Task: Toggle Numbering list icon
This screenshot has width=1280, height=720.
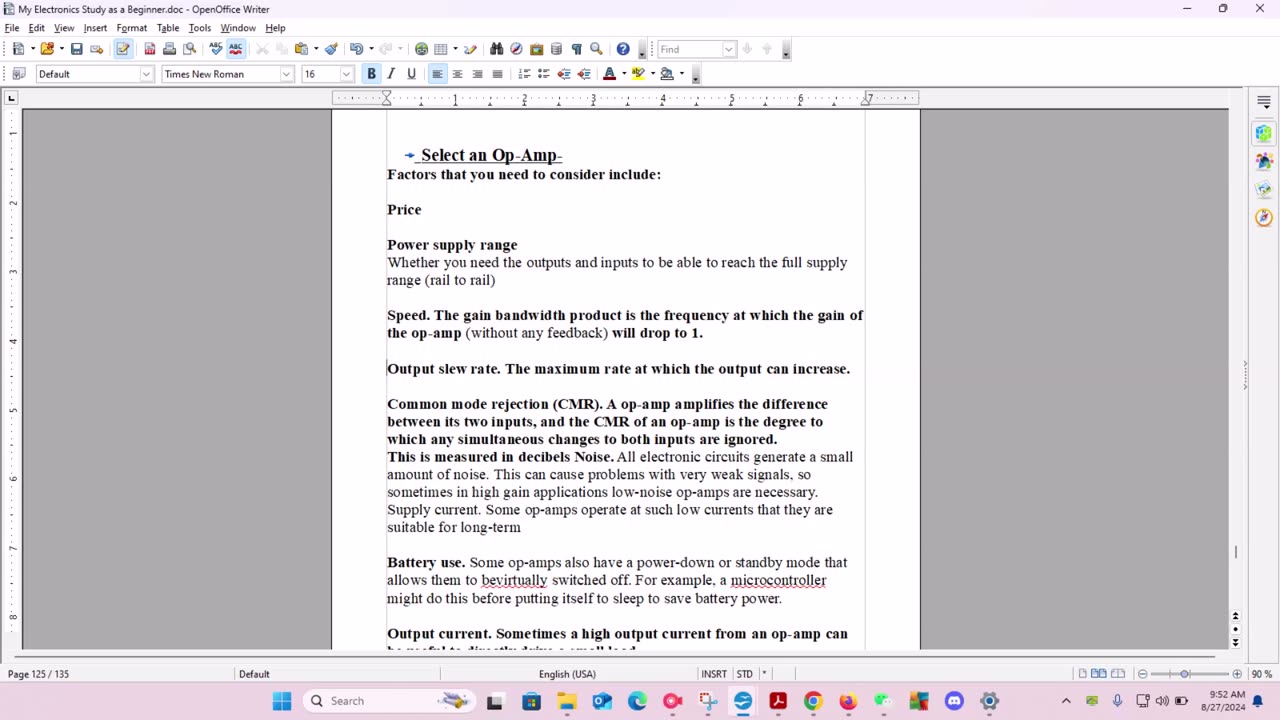Action: coord(524,74)
